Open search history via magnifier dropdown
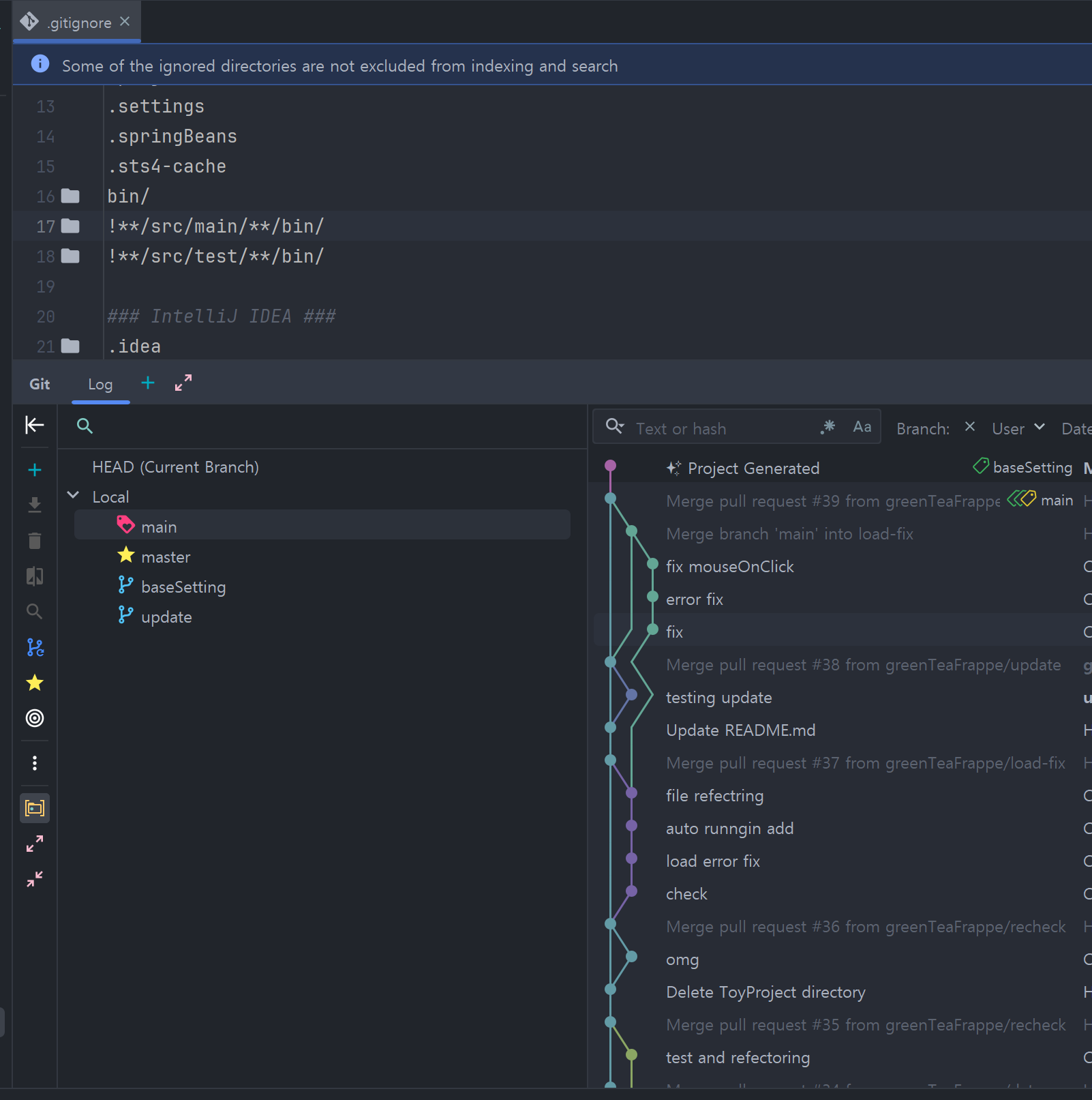Viewport: 1092px width, 1100px height. [x=615, y=427]
